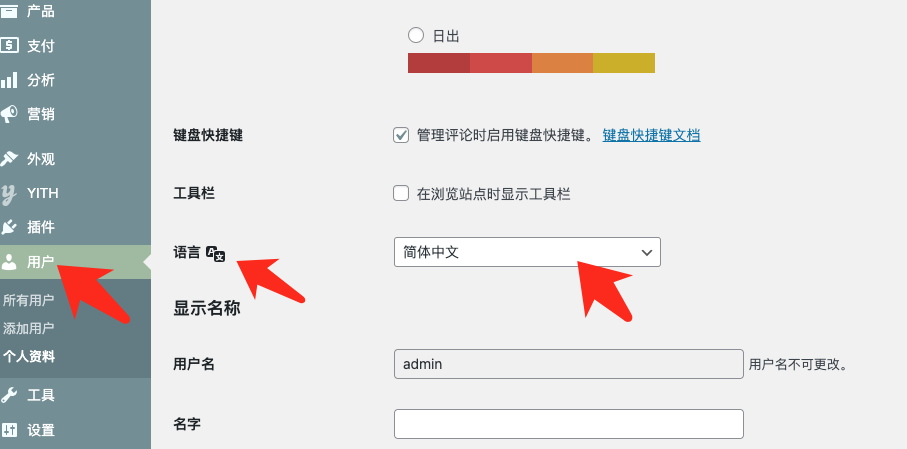
Task: Enable 在浏览站点时显示工具栏 checkbox
Action: pos(402,194)
